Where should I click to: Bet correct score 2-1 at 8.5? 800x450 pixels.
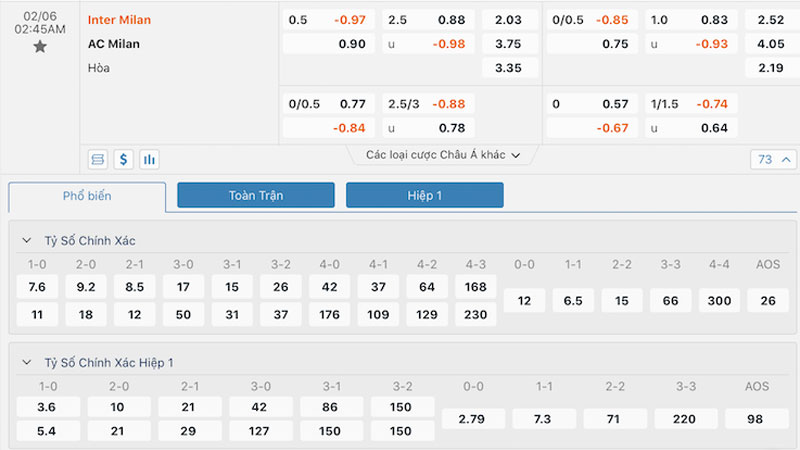(x=135, y=287)
